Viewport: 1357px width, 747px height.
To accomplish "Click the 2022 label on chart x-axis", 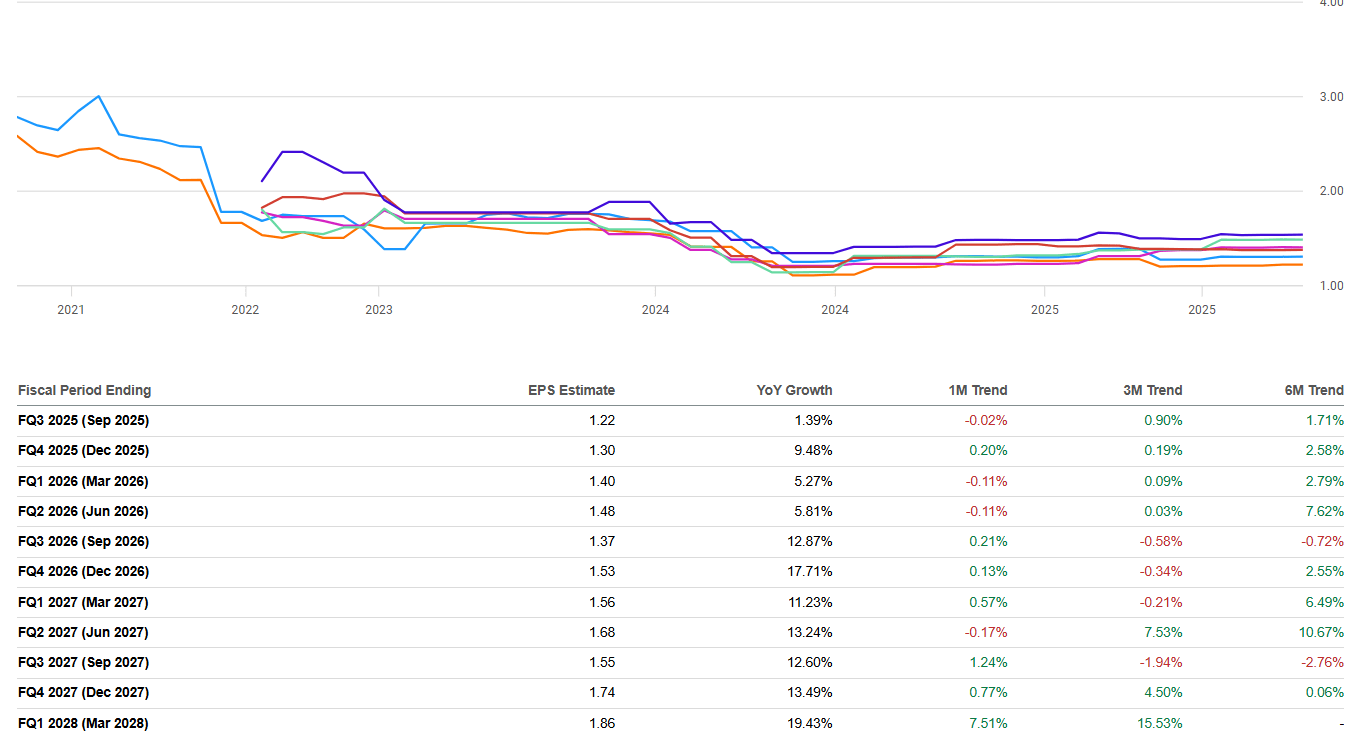I will [x=245, y=310].
